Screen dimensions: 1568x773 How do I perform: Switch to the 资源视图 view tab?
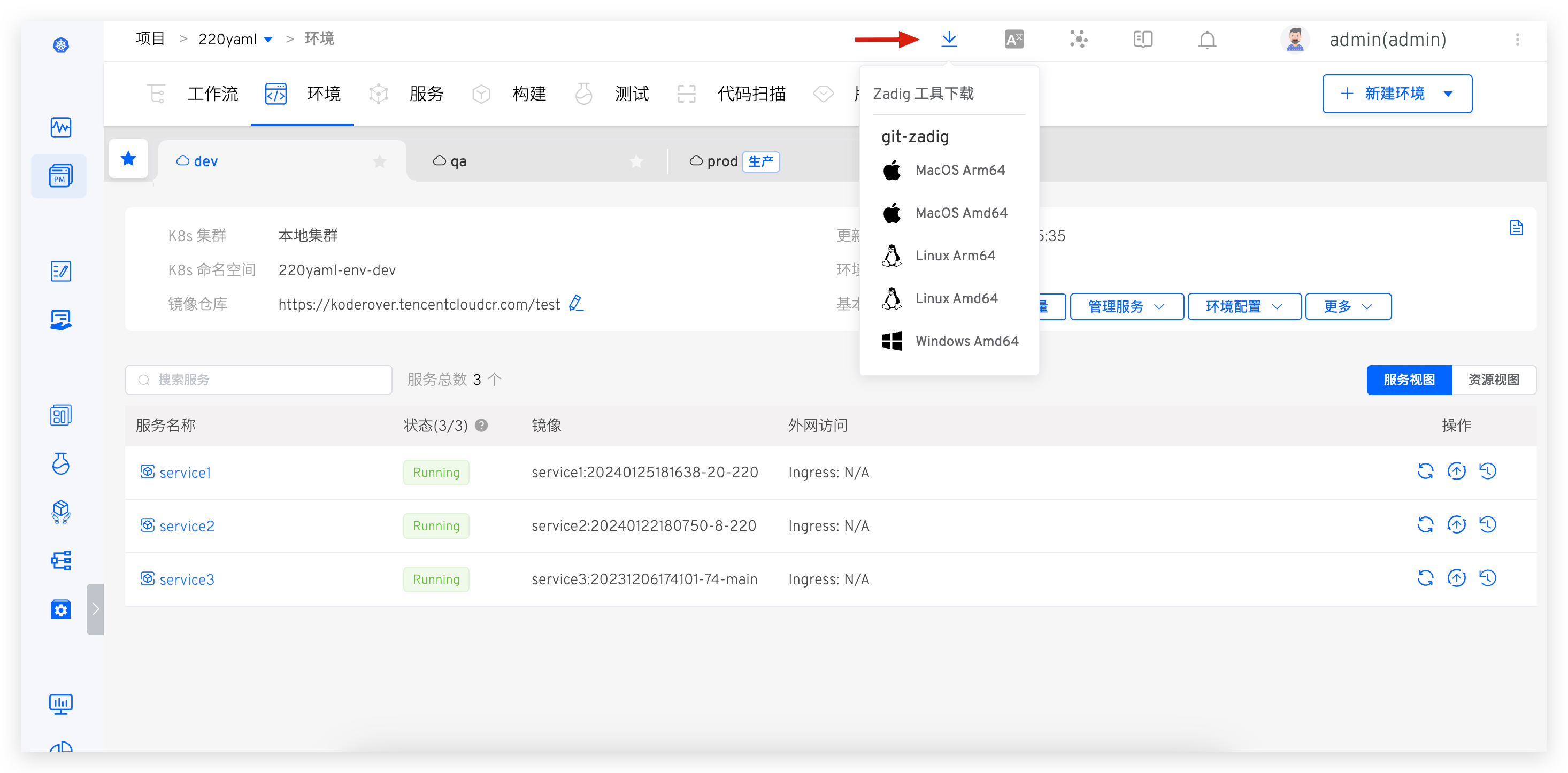click(x=1494, y=379)
